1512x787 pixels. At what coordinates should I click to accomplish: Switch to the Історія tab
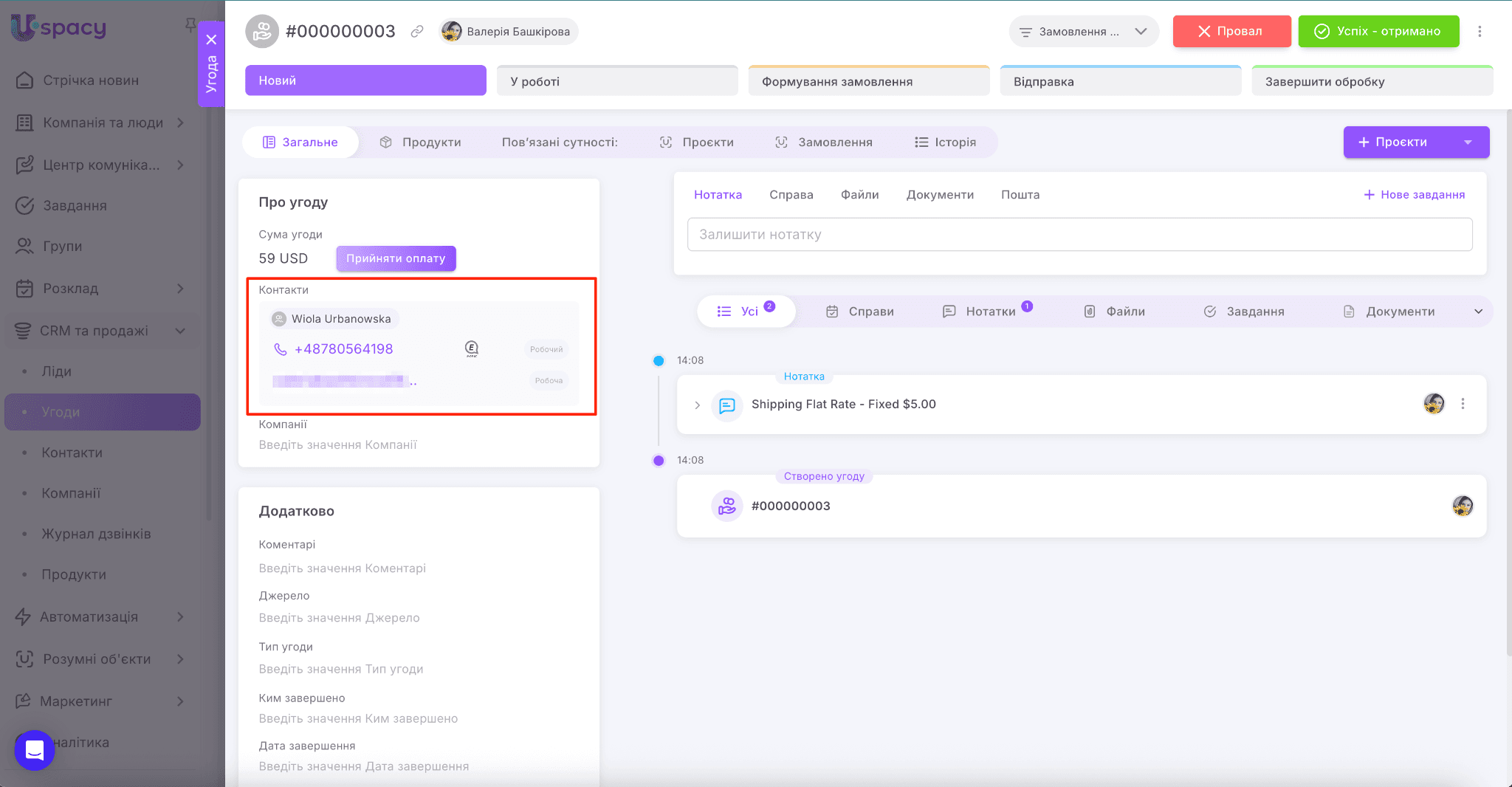point(945,142)
